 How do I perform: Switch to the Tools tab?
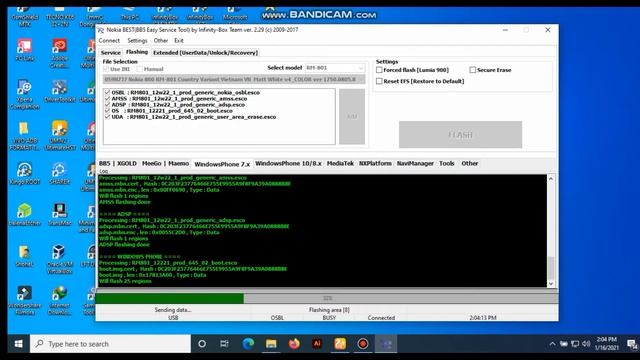click(447, 163)
